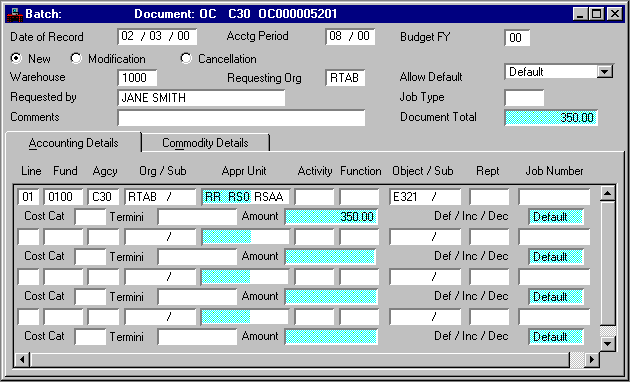Click the Budget FY field
The image size is (630, 382).
pyautogui.click(x=517, y=38)
